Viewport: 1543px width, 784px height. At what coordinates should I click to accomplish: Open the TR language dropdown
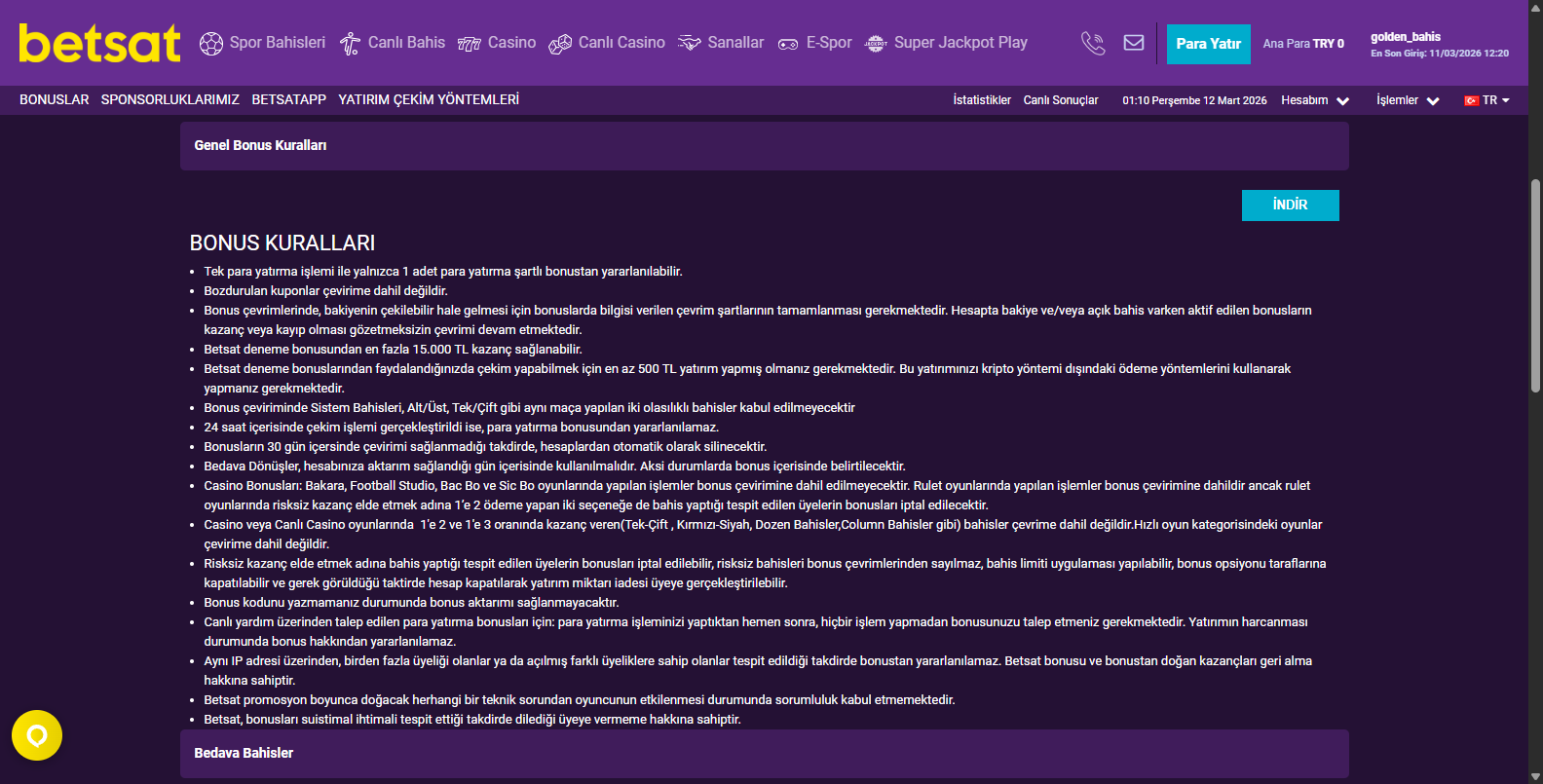(1487, 100)
